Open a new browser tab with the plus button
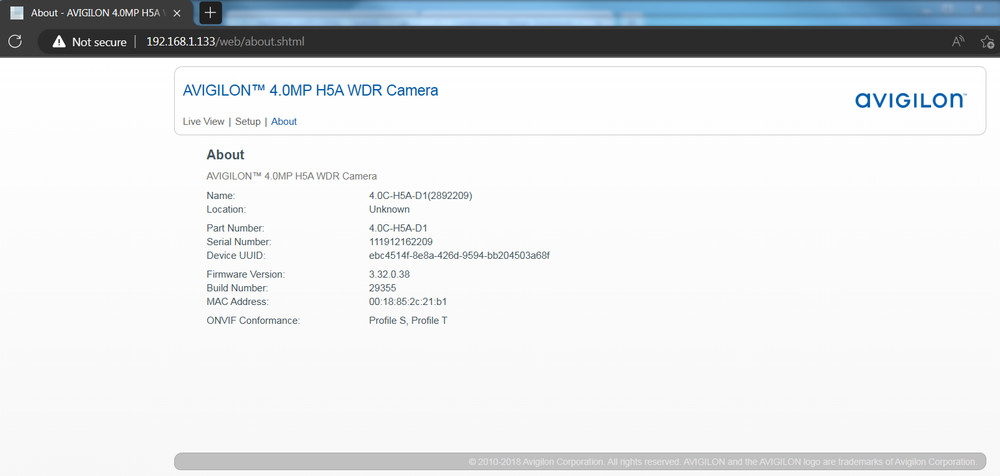1000x476 pixels. [x=210, y=13]
